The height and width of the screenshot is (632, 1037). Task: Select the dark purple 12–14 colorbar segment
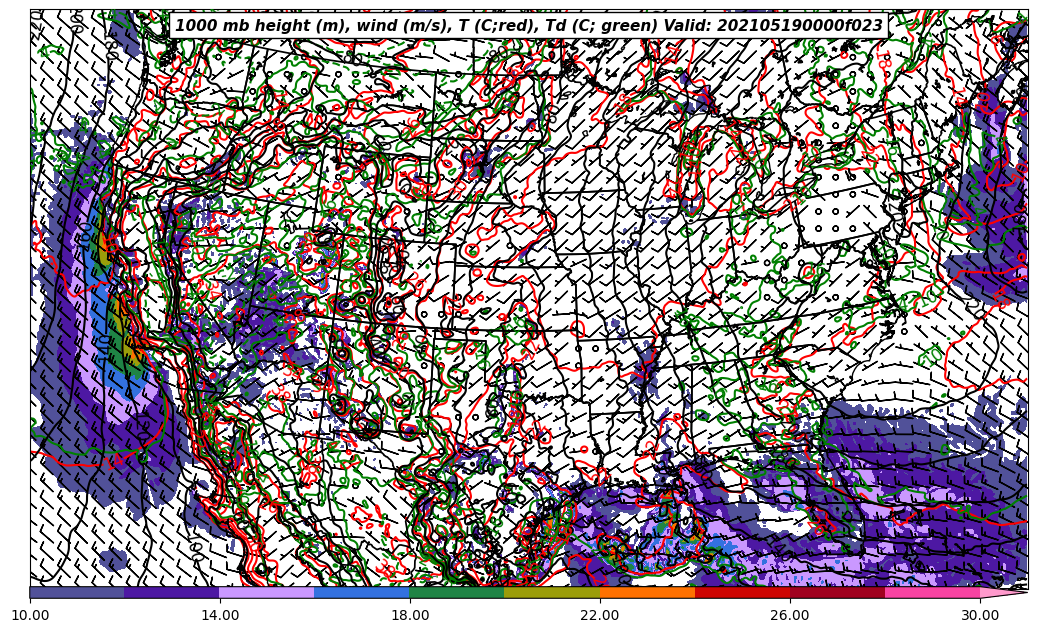click(172, 592)
